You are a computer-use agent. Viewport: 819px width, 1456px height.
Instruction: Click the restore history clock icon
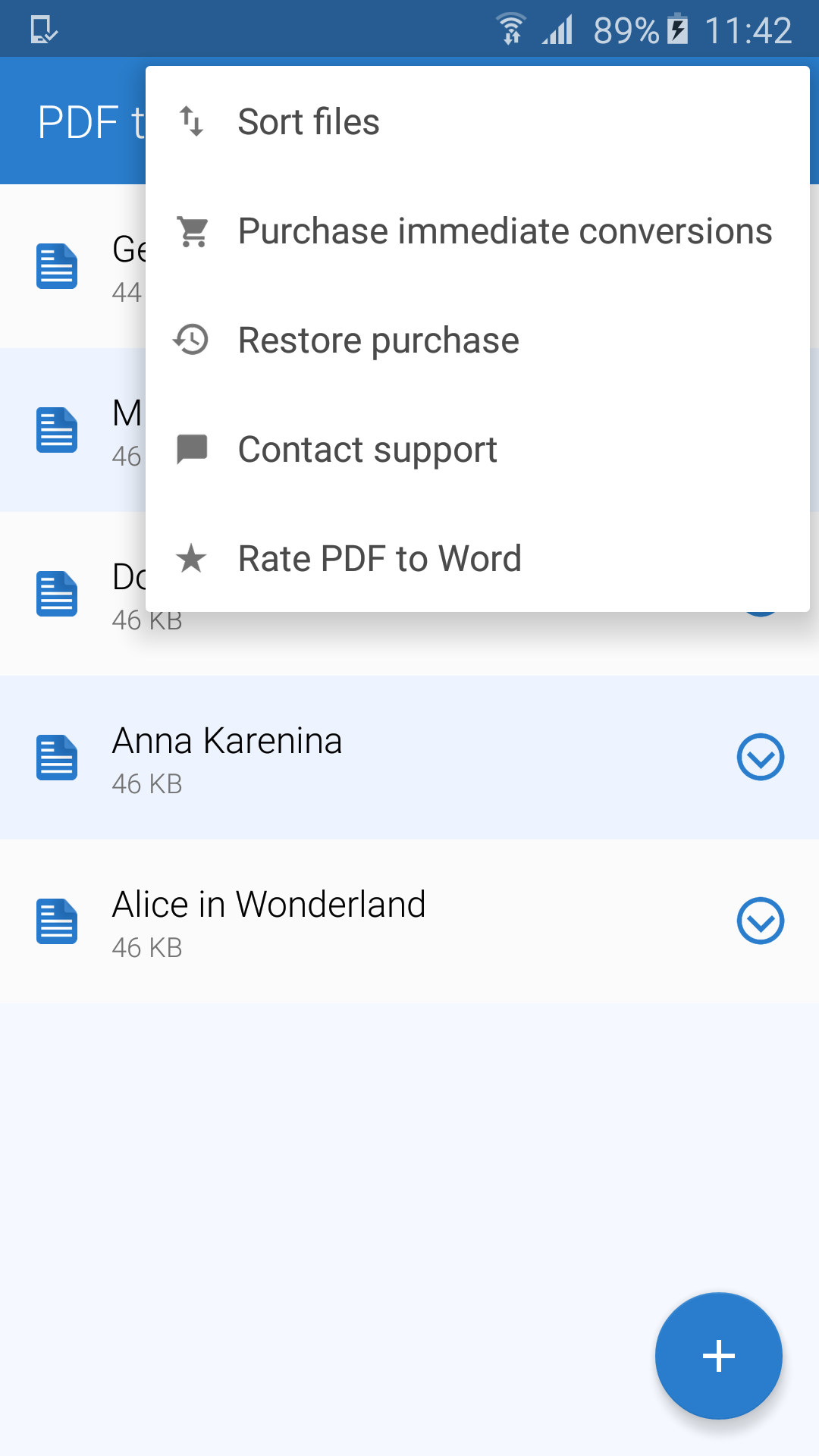click(x=191, y=340)
